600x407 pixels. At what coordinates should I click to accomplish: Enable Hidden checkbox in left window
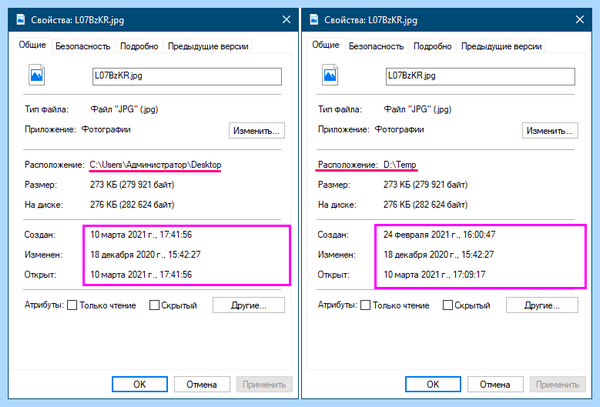pos(154,305)
